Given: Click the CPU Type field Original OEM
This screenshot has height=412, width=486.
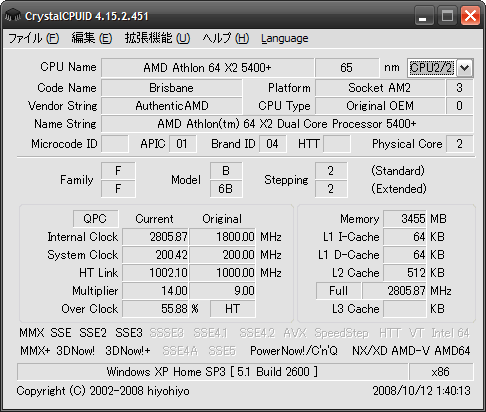Looking at the screenshot, I should (380, 106).
